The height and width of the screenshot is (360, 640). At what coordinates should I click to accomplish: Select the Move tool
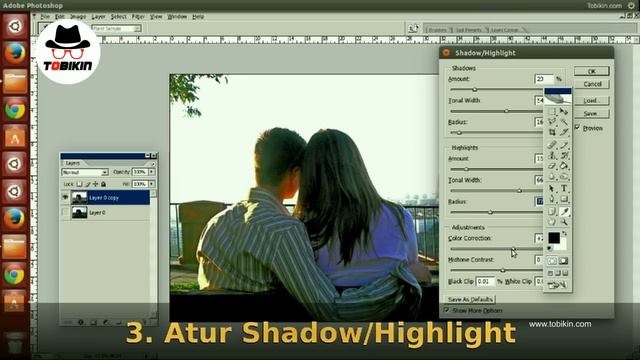(564, 111)
